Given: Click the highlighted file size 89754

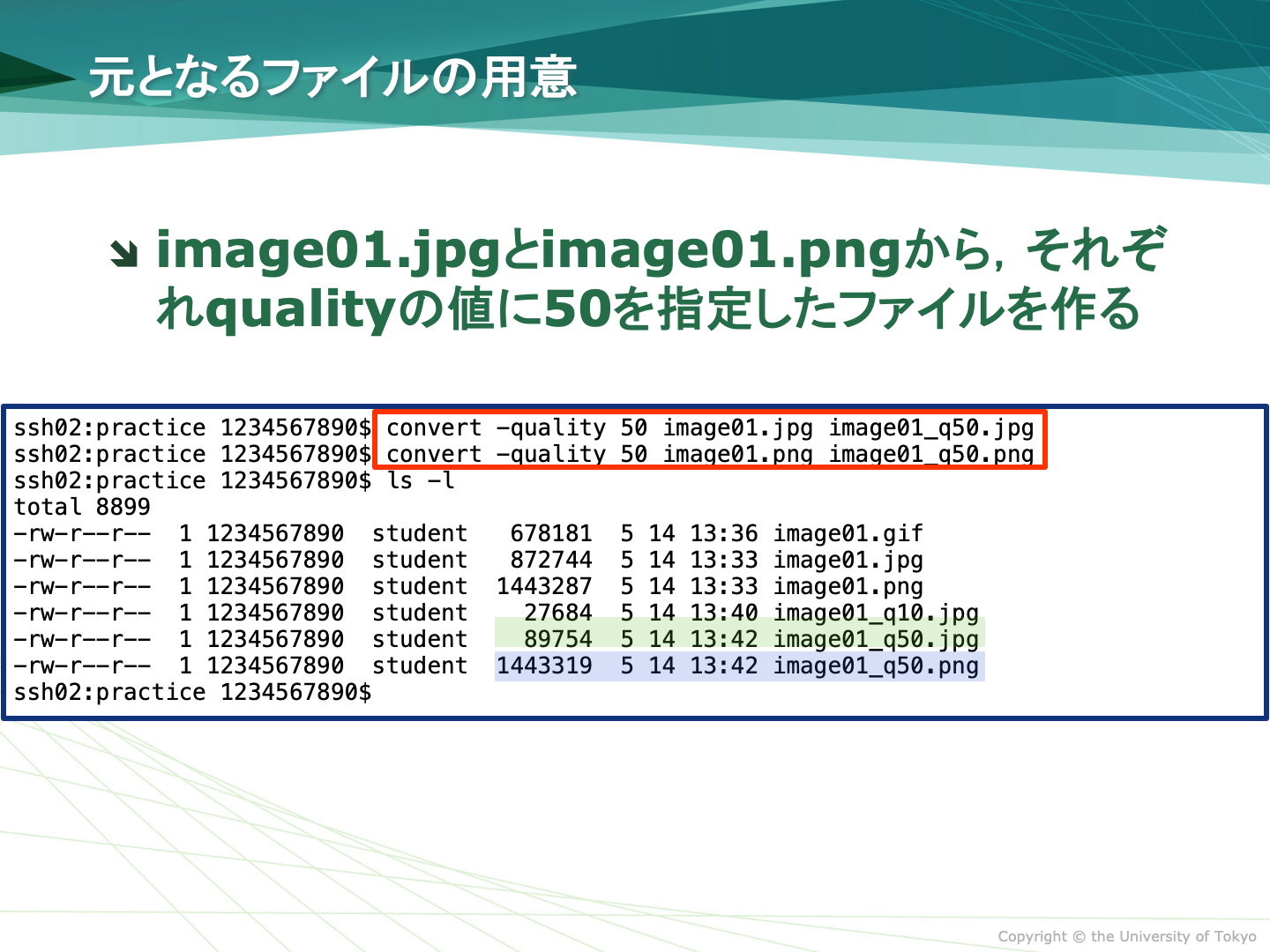Looking at the screenshot, I should click(558, 639).
